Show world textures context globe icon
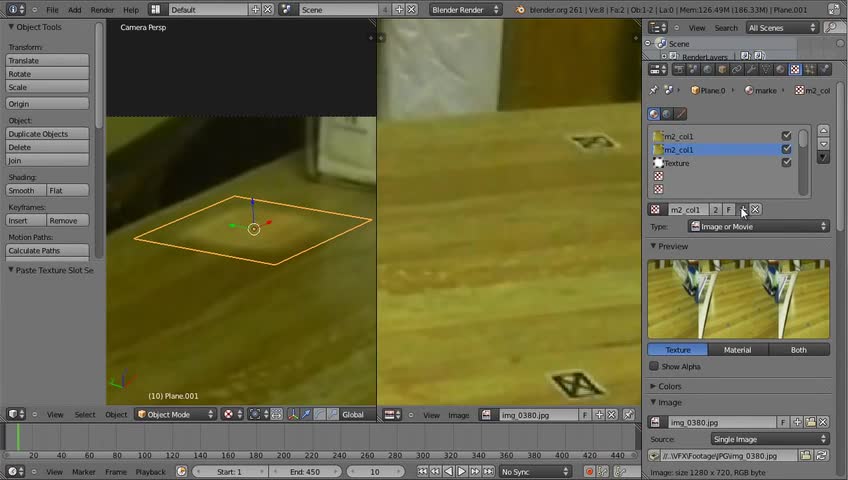 point(667,114)
